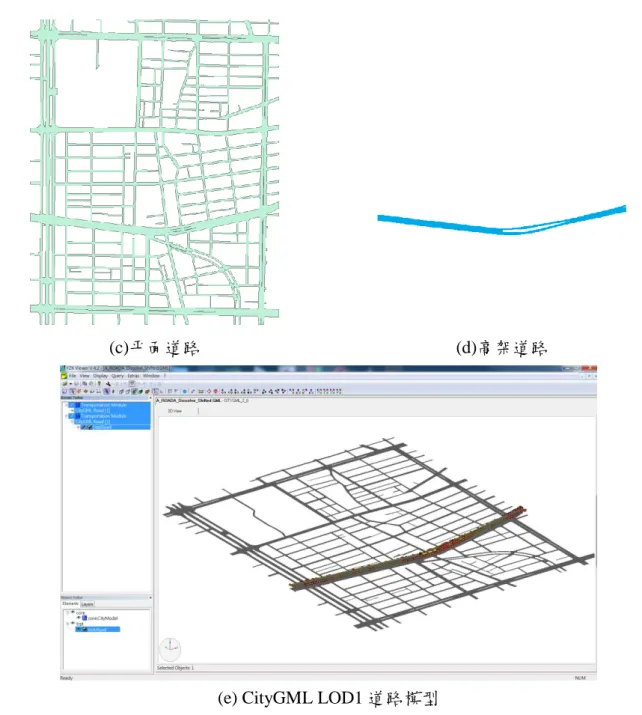Image resolution: width=642 pixels, height=715 pixels.
Task: Select the topmost Transportation Module tree row
Action: coord(109,405)
